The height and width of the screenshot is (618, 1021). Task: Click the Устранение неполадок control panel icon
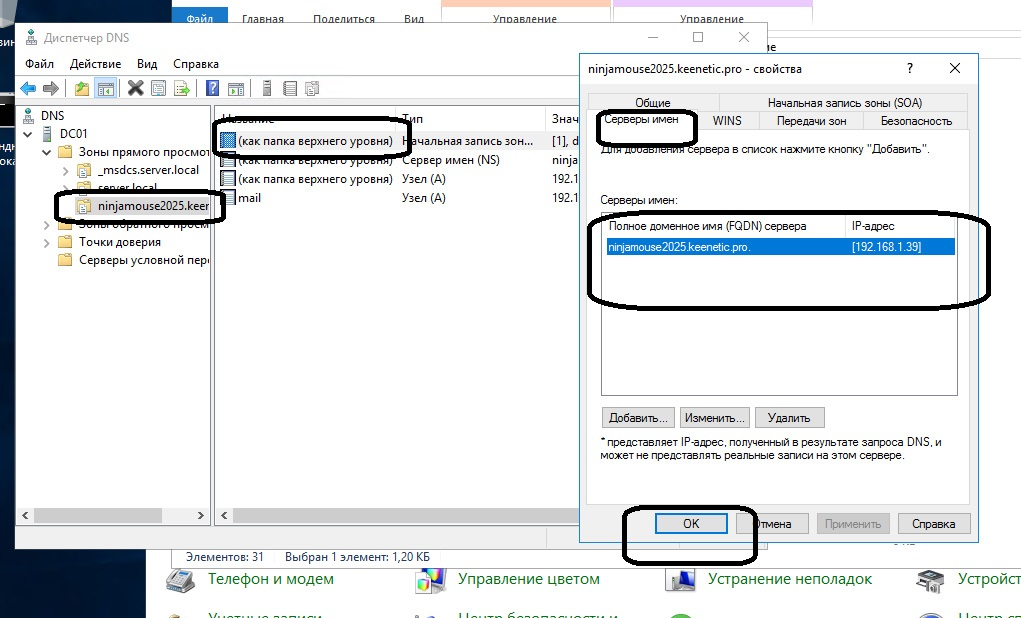click(x=680, y=580)
